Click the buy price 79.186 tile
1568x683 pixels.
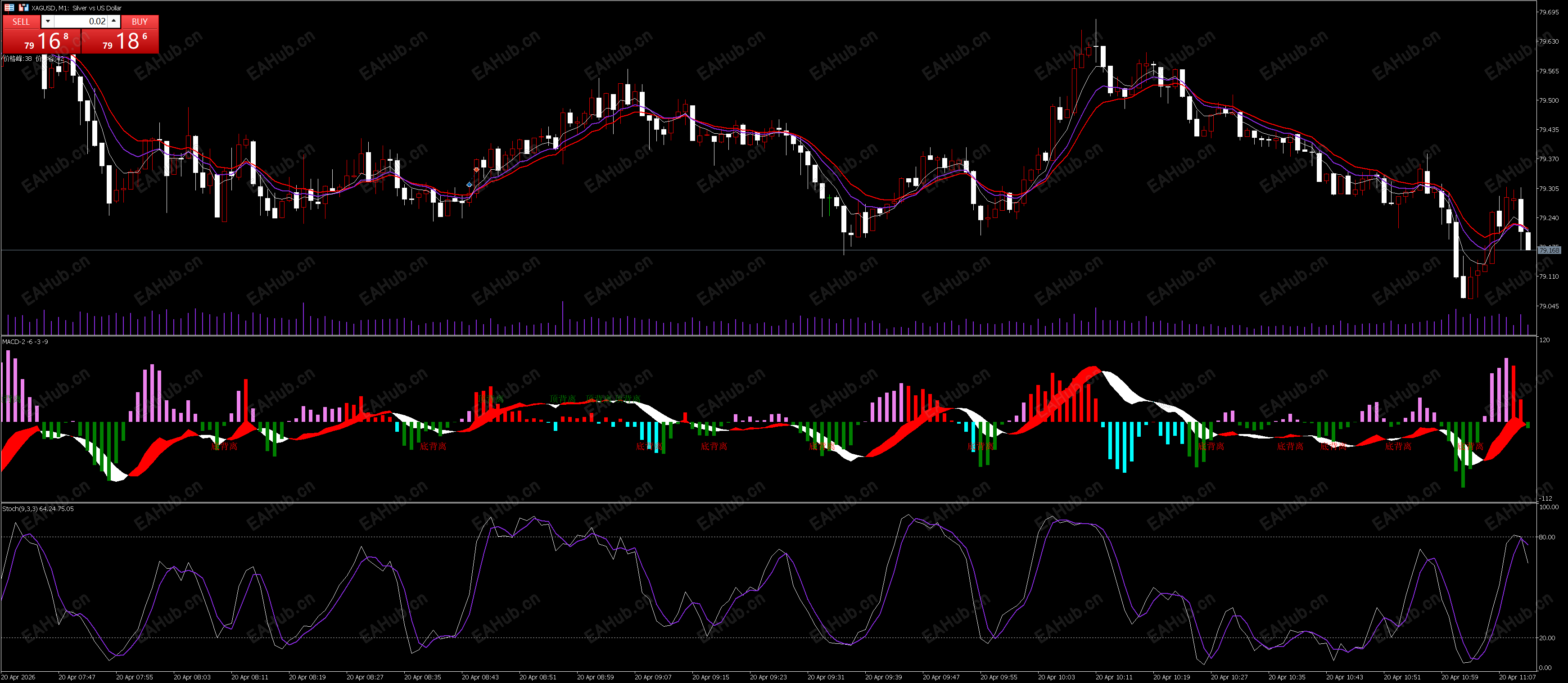(x=120, y=41)
